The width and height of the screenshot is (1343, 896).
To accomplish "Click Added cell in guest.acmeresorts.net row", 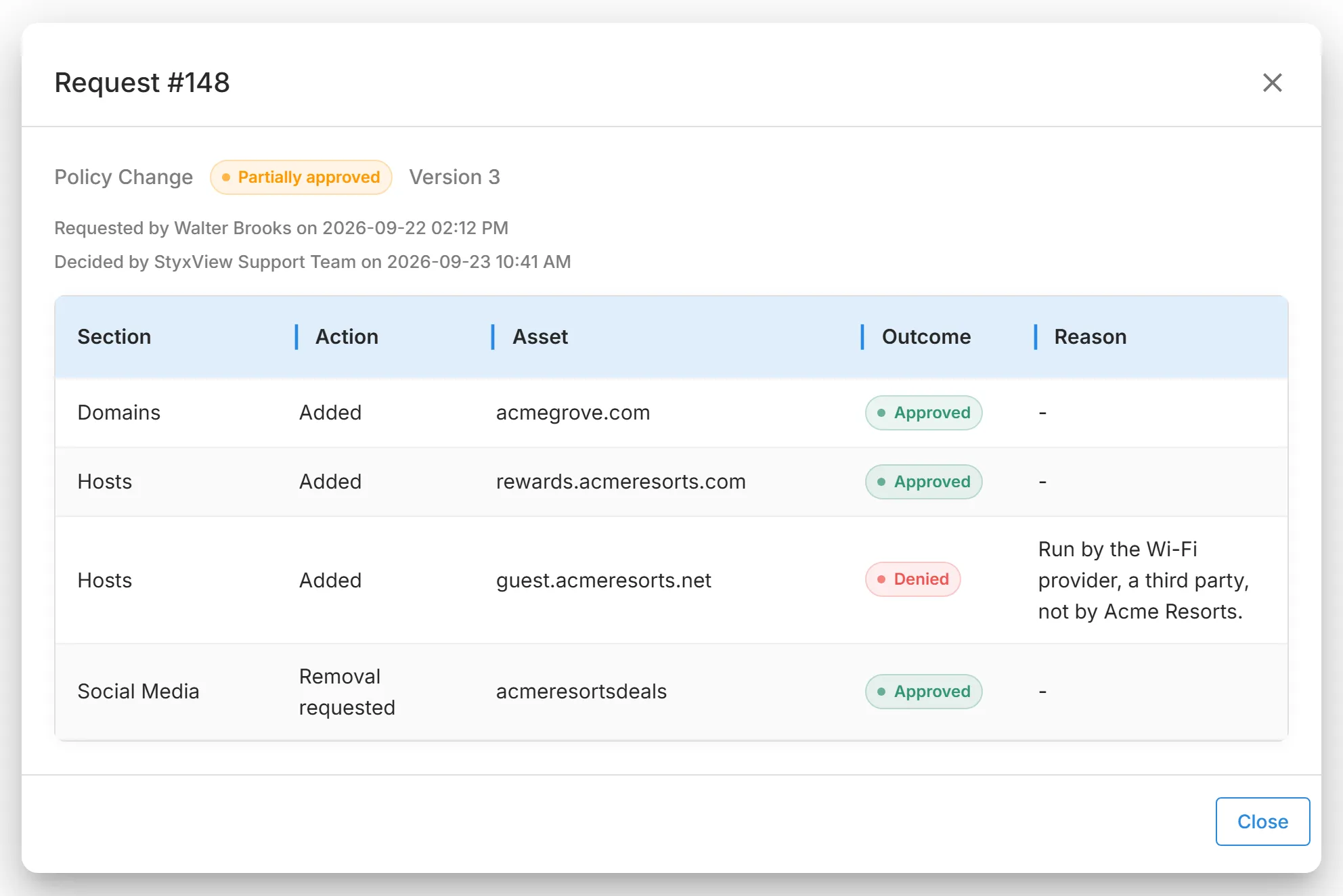I will click(x=330, y=581).
